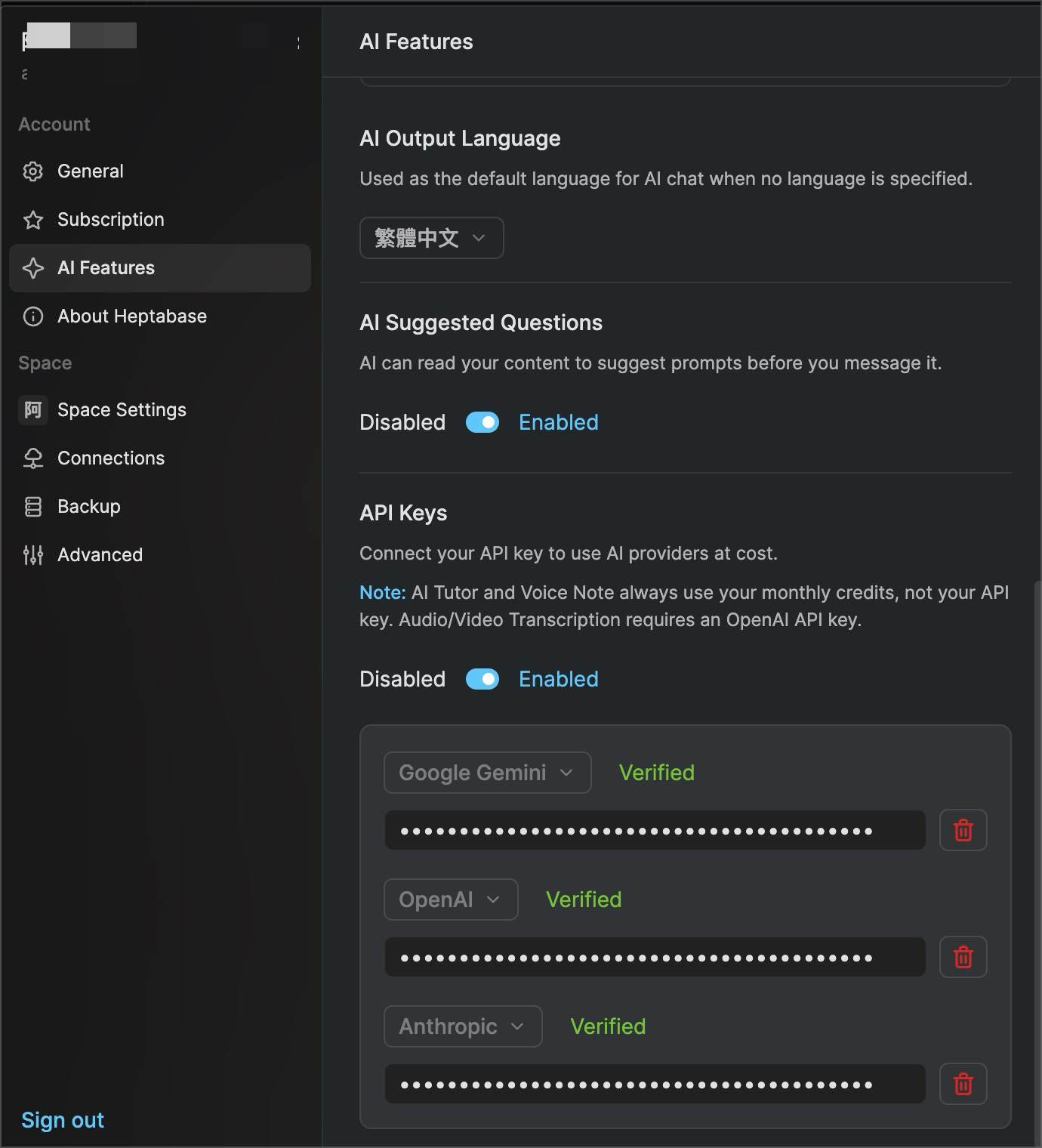
Task: Click the Anthropic API key input field
Action: pos(655,1084)
